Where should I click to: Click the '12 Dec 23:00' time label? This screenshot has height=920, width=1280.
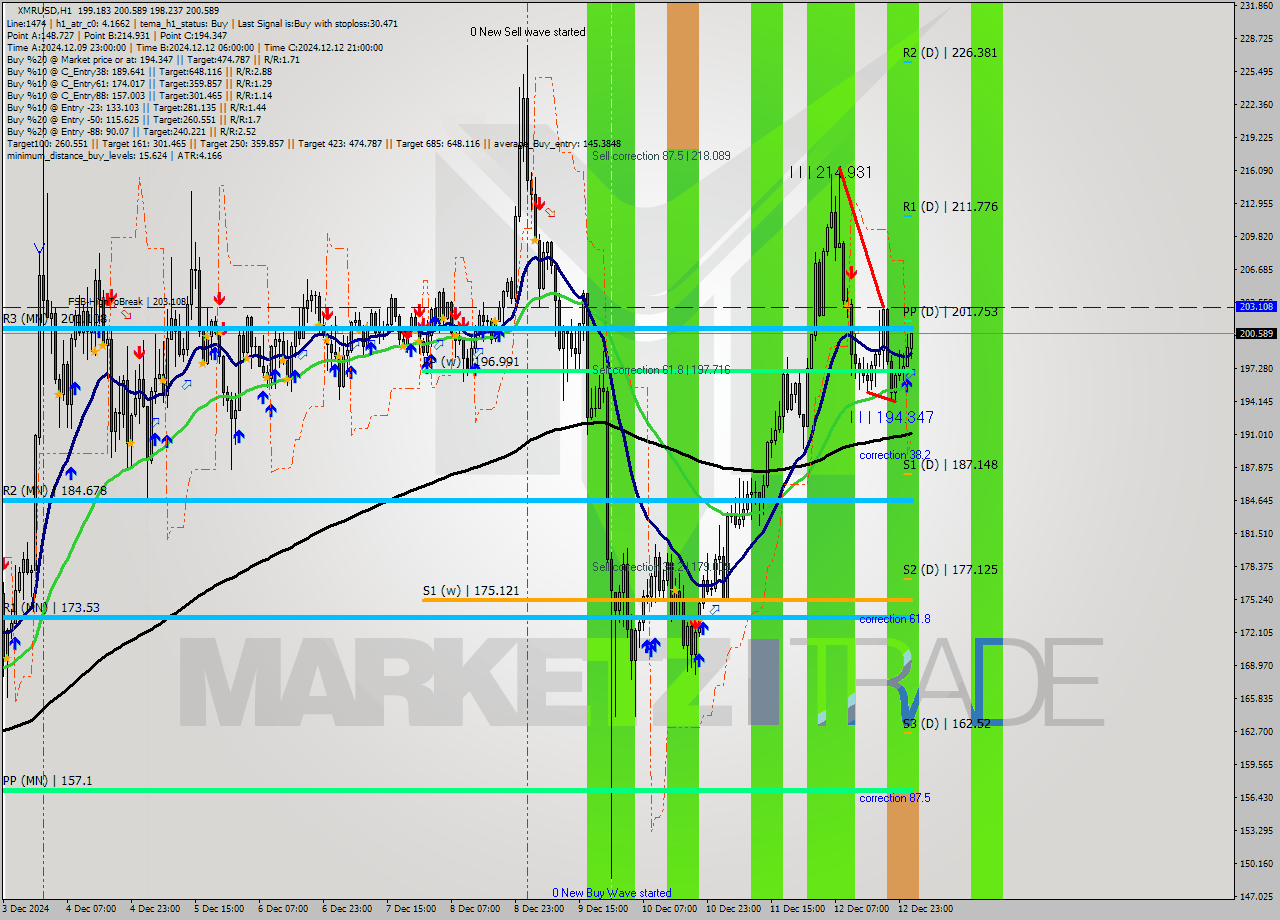pos(926,909)
